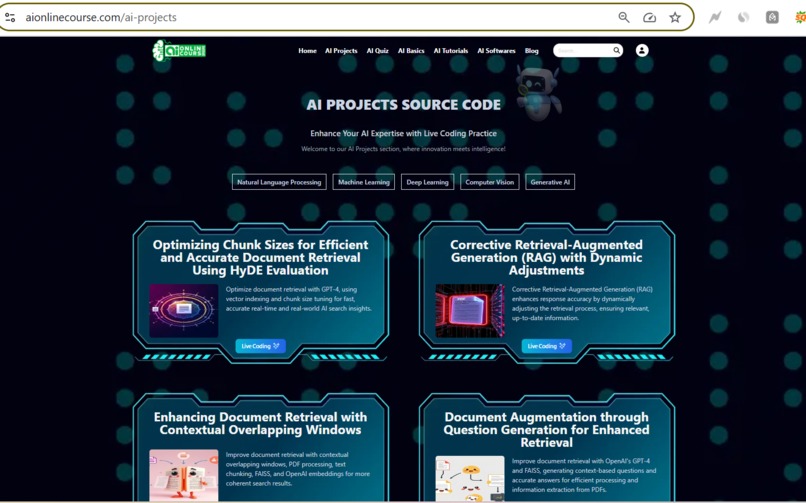The height and width of the screenshot is (503, 806).
Task: Open Corrective Retrieval-Augmented Generation project title
Action: click(546, 257)
